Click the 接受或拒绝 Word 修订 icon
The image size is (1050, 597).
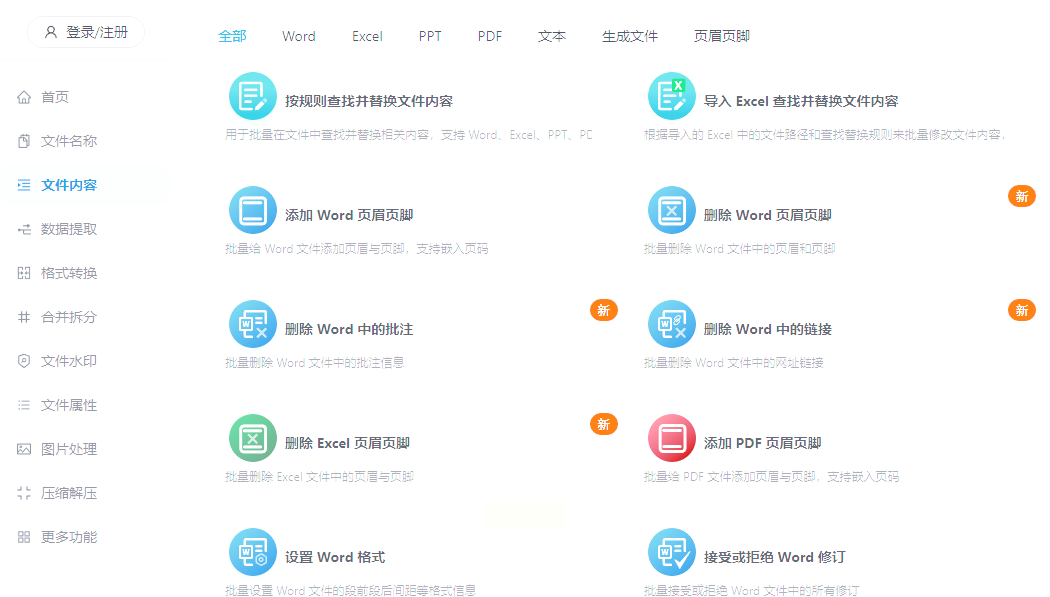(x=672, y=552)
